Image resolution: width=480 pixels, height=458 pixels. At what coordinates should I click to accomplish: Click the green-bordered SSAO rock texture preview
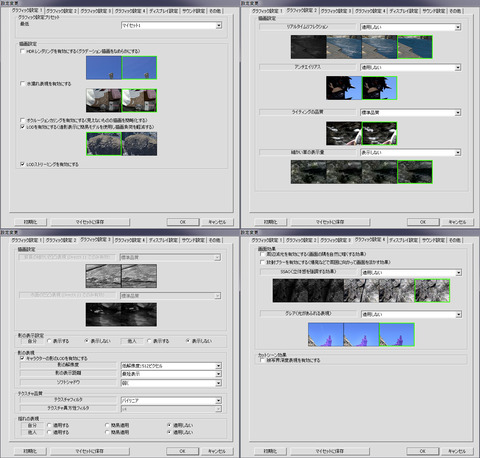(x=432, y=291)
